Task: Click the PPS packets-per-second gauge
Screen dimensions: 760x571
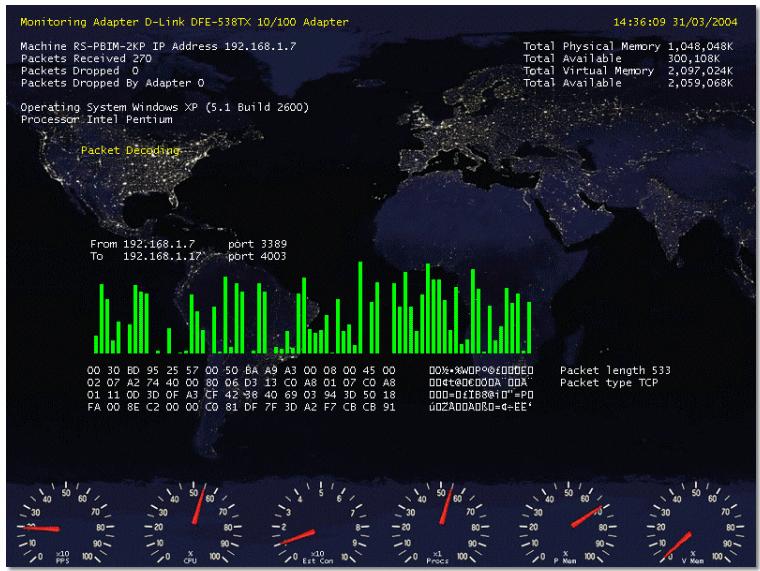Action: coord(65,524)
